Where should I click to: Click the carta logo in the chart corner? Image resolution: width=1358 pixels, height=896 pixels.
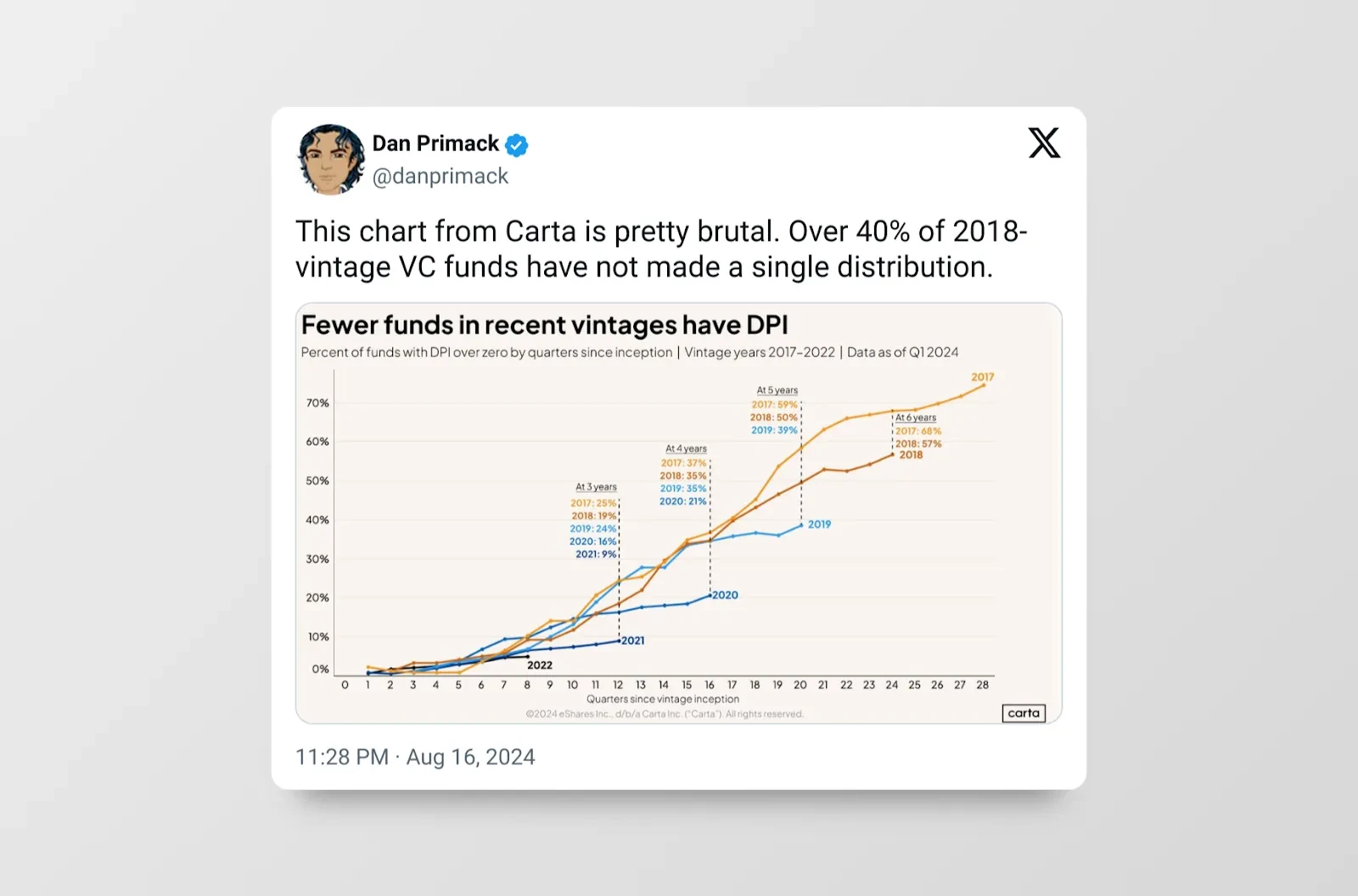coord(1024,714)
